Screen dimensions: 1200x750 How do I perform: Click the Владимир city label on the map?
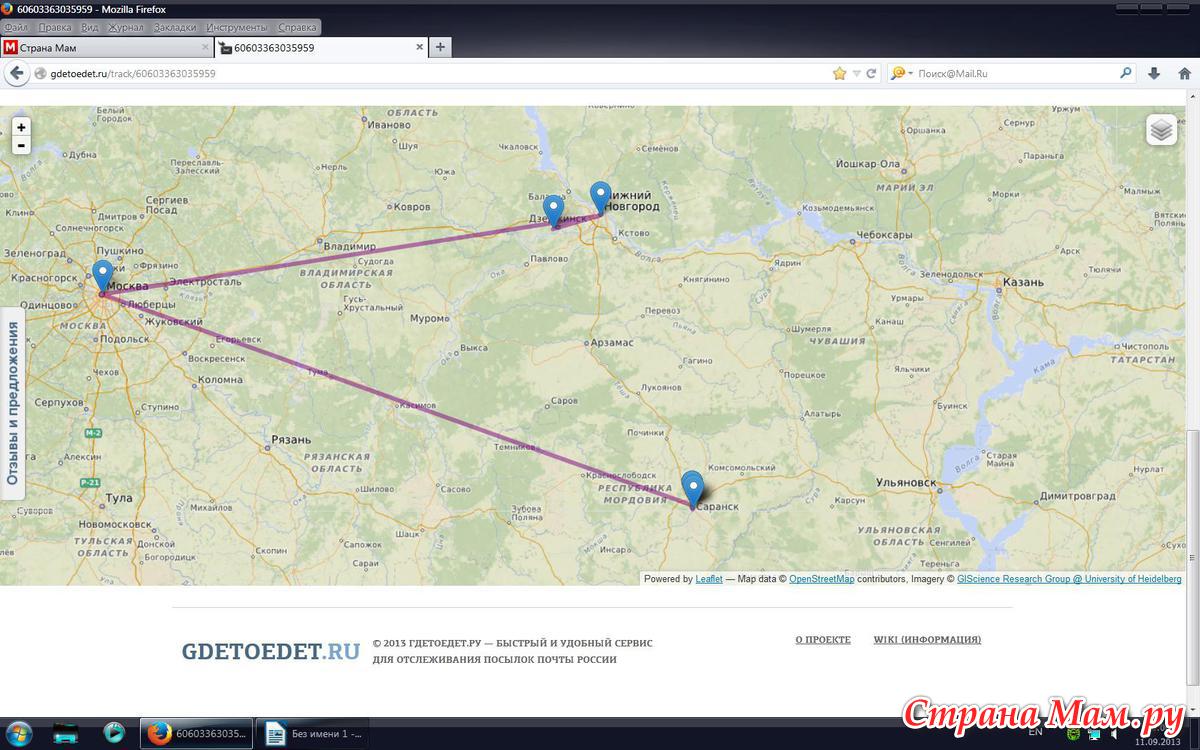pyautogui.click(x=350, y=247)
